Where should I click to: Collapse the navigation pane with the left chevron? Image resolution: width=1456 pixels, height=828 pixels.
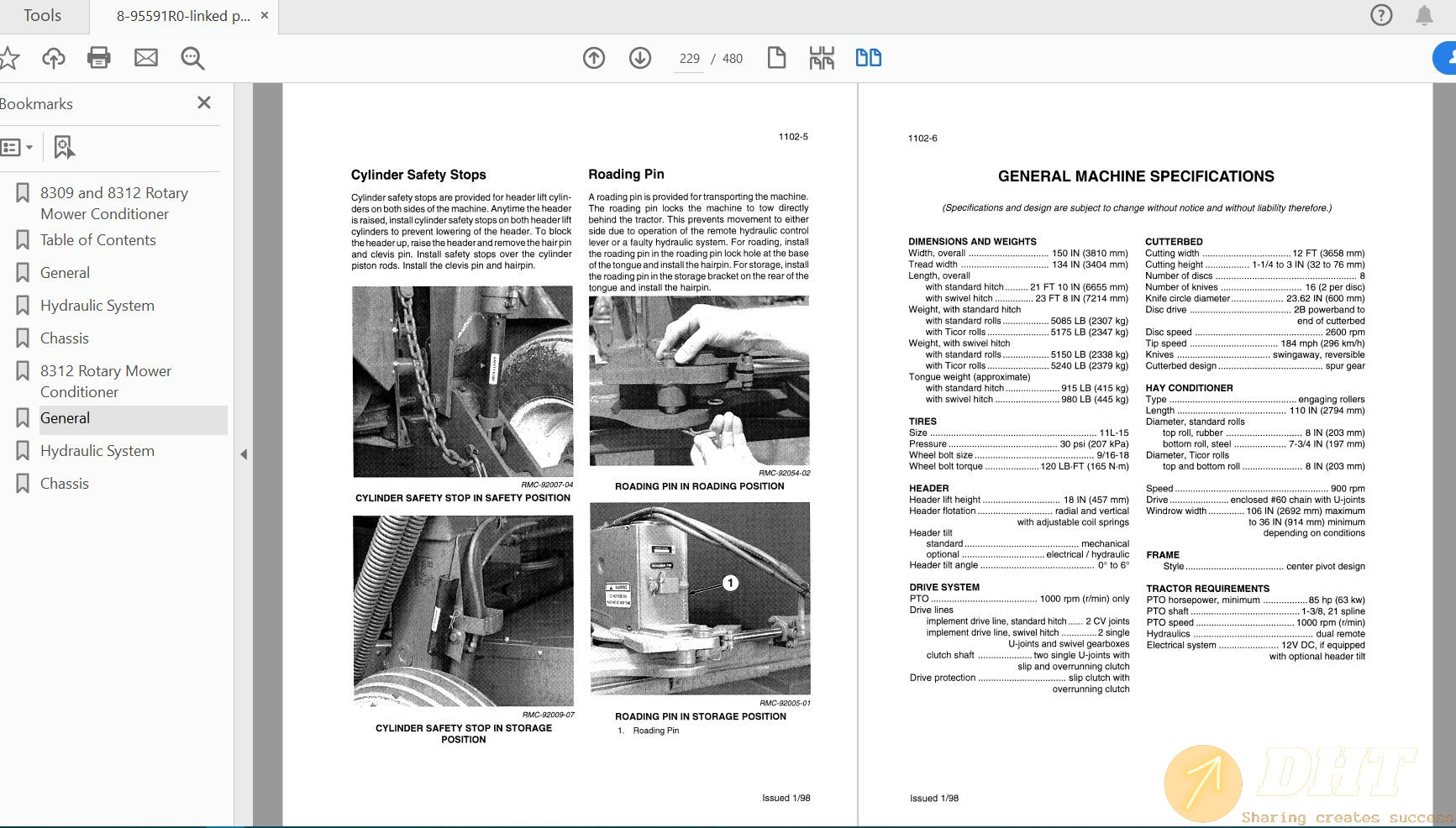pyautogui.click(x=244, y=453)
